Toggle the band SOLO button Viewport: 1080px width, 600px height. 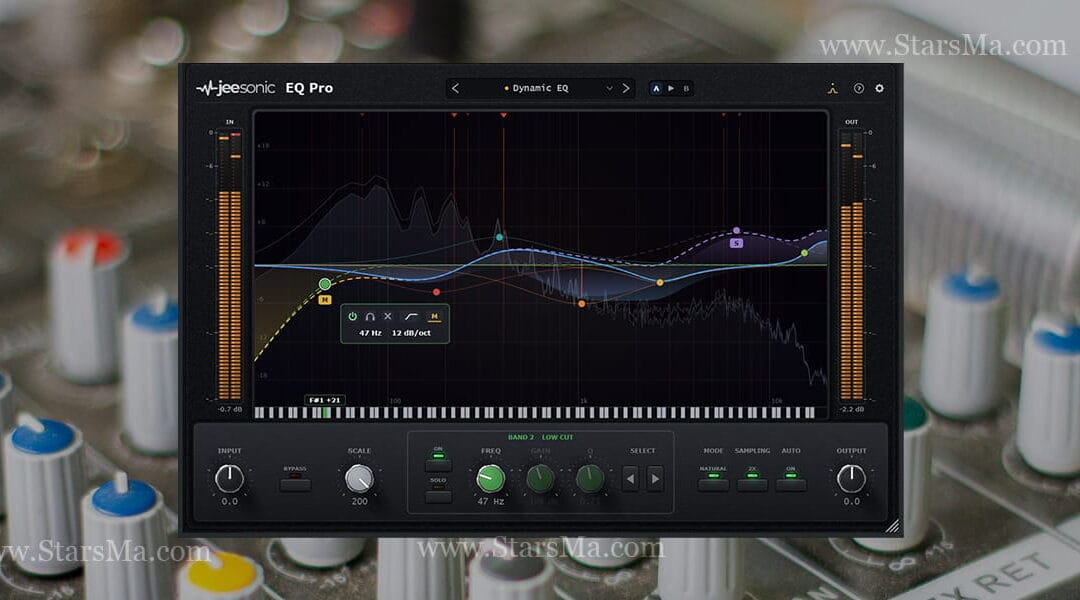click(x=438, y=495)
